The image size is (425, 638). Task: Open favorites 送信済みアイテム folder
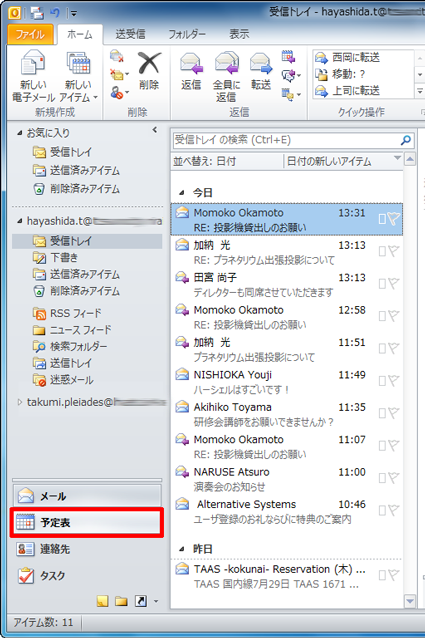tap(76, 170)
